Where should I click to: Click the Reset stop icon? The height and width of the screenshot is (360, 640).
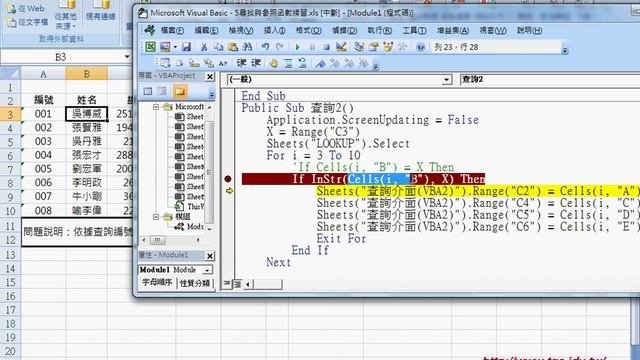(x=326, y=47)
